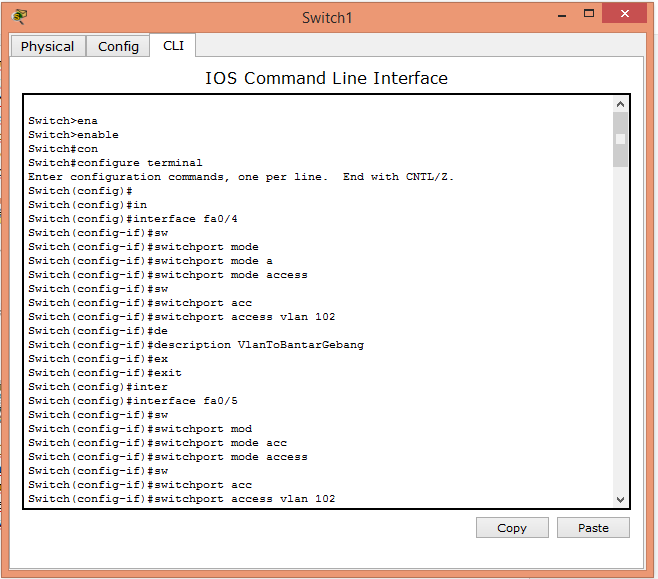658x579 pixels.
Task: Click the 'switchport mode acc' line
Action: (x=157, y=443)
